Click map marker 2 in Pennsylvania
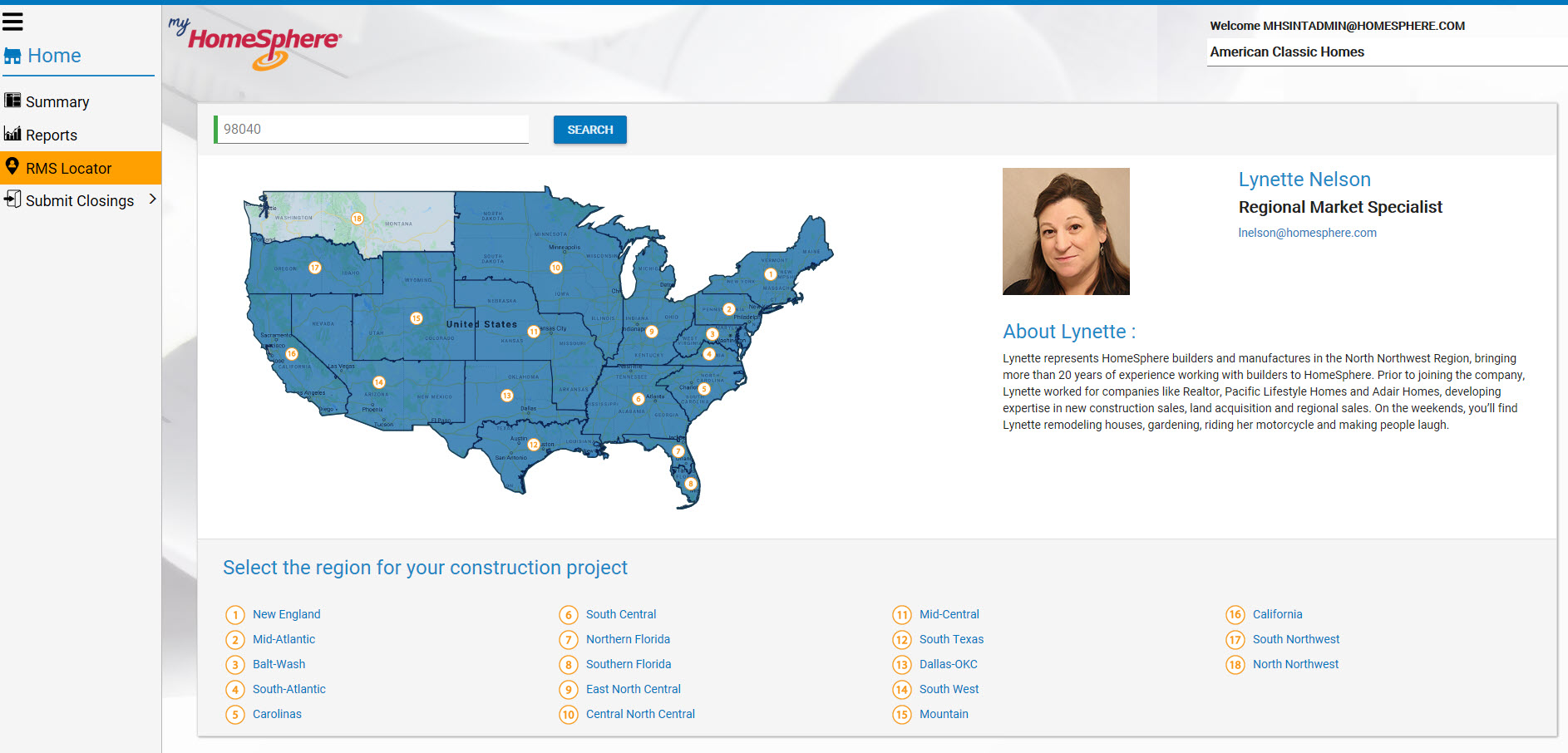 (x=729, y=309)
